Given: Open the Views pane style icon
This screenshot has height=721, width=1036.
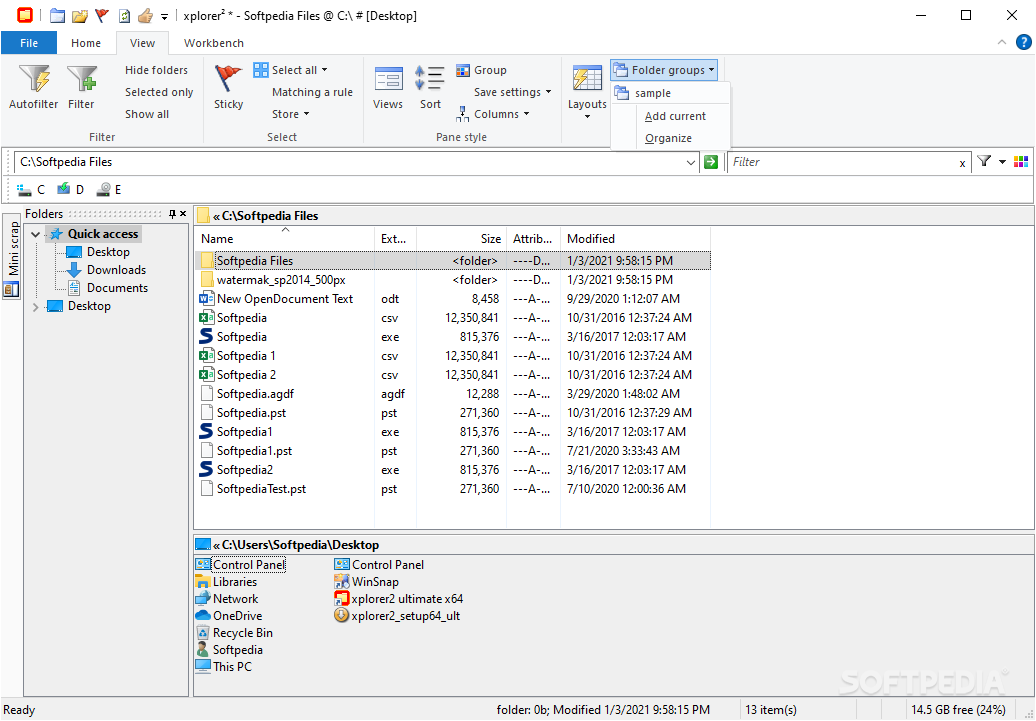Looking at the screenshot, I should click(388, 79).
